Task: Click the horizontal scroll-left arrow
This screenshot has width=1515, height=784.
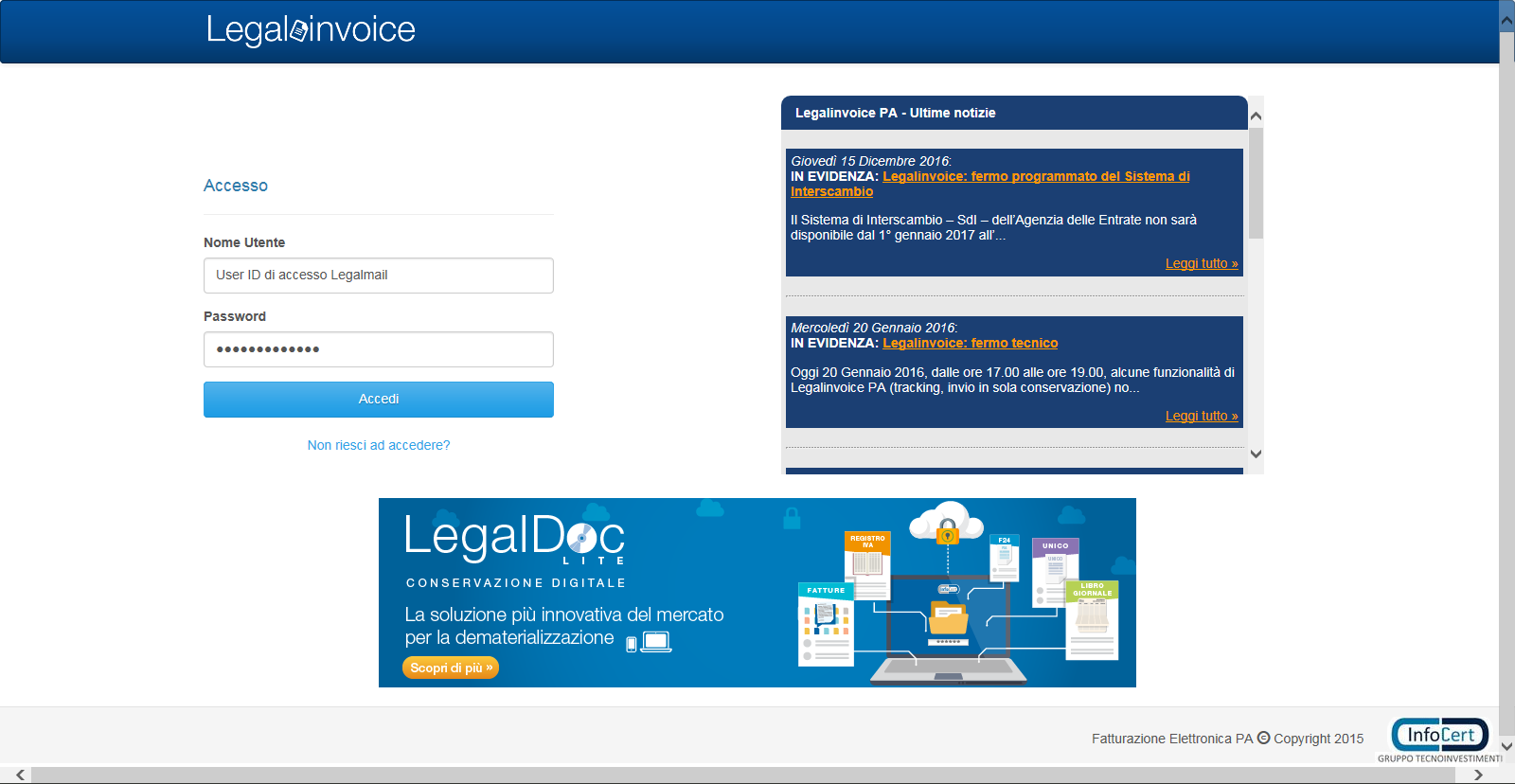Action: click(20, 775)
